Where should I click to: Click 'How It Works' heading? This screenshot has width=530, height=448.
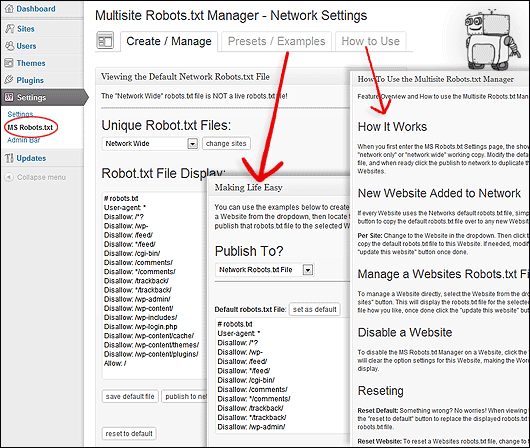[x=392, y=127]
